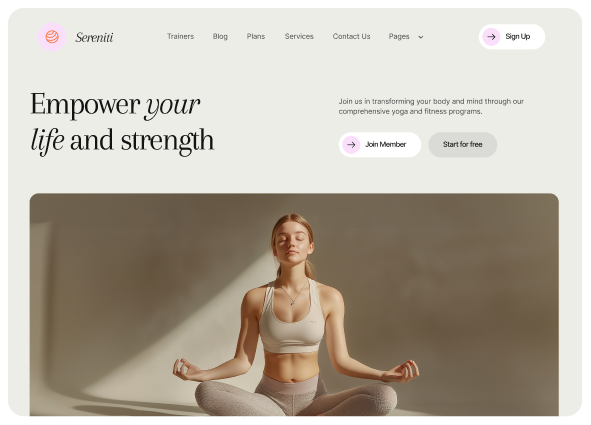Click the arrow icon in Join Member button
The height and width of the screenshot is (425, 591).
351,145
